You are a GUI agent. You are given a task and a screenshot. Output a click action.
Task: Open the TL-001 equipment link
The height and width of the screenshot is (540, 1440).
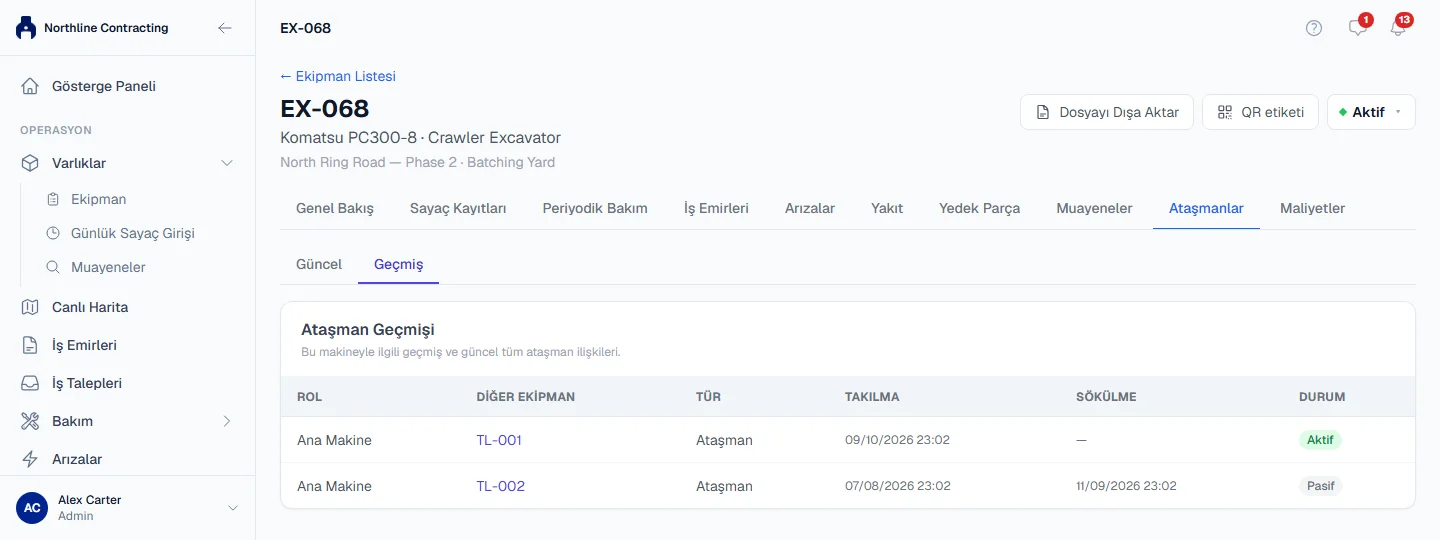[x=499, y=440]
